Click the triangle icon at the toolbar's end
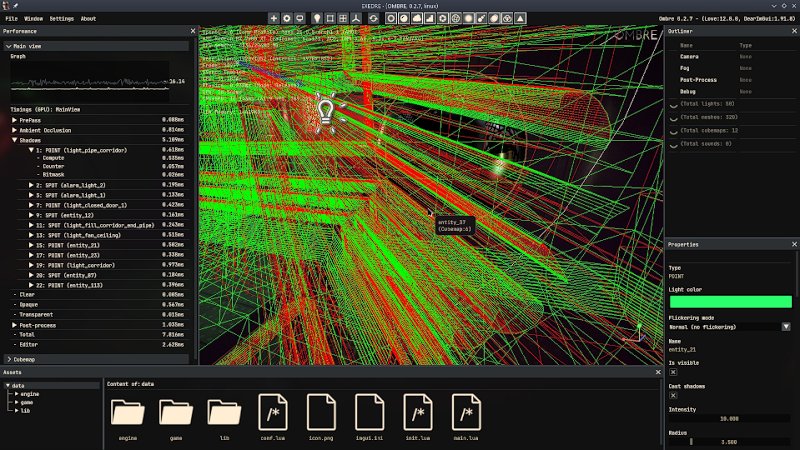Image resolution: width=800 pixels, height=450 pixels. (522, 18)
